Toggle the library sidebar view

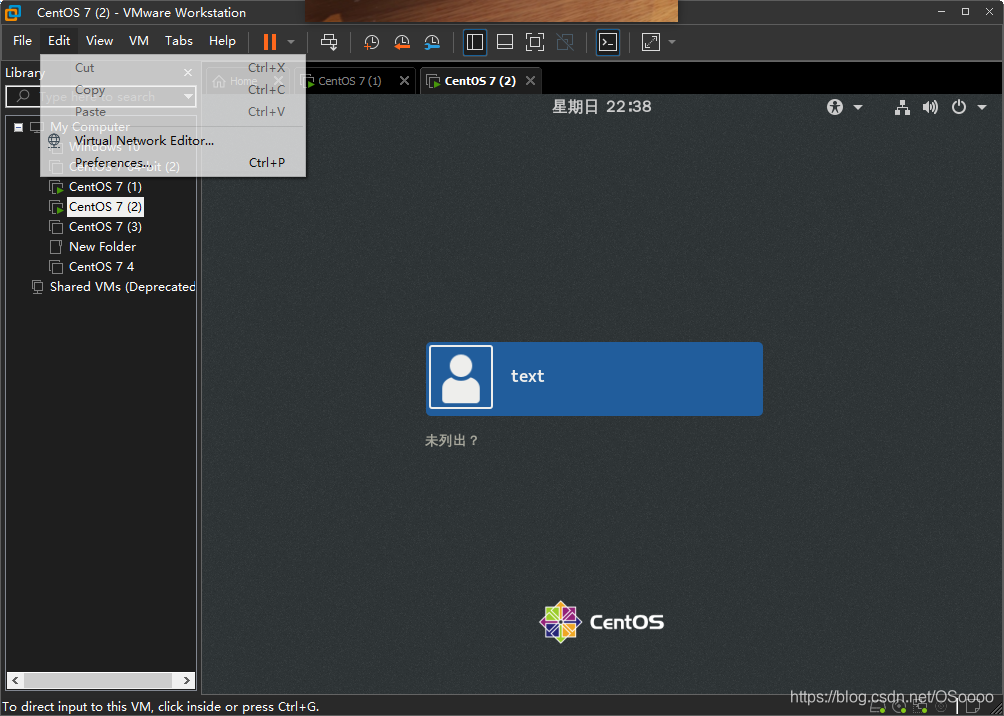(x=475, y=42)
